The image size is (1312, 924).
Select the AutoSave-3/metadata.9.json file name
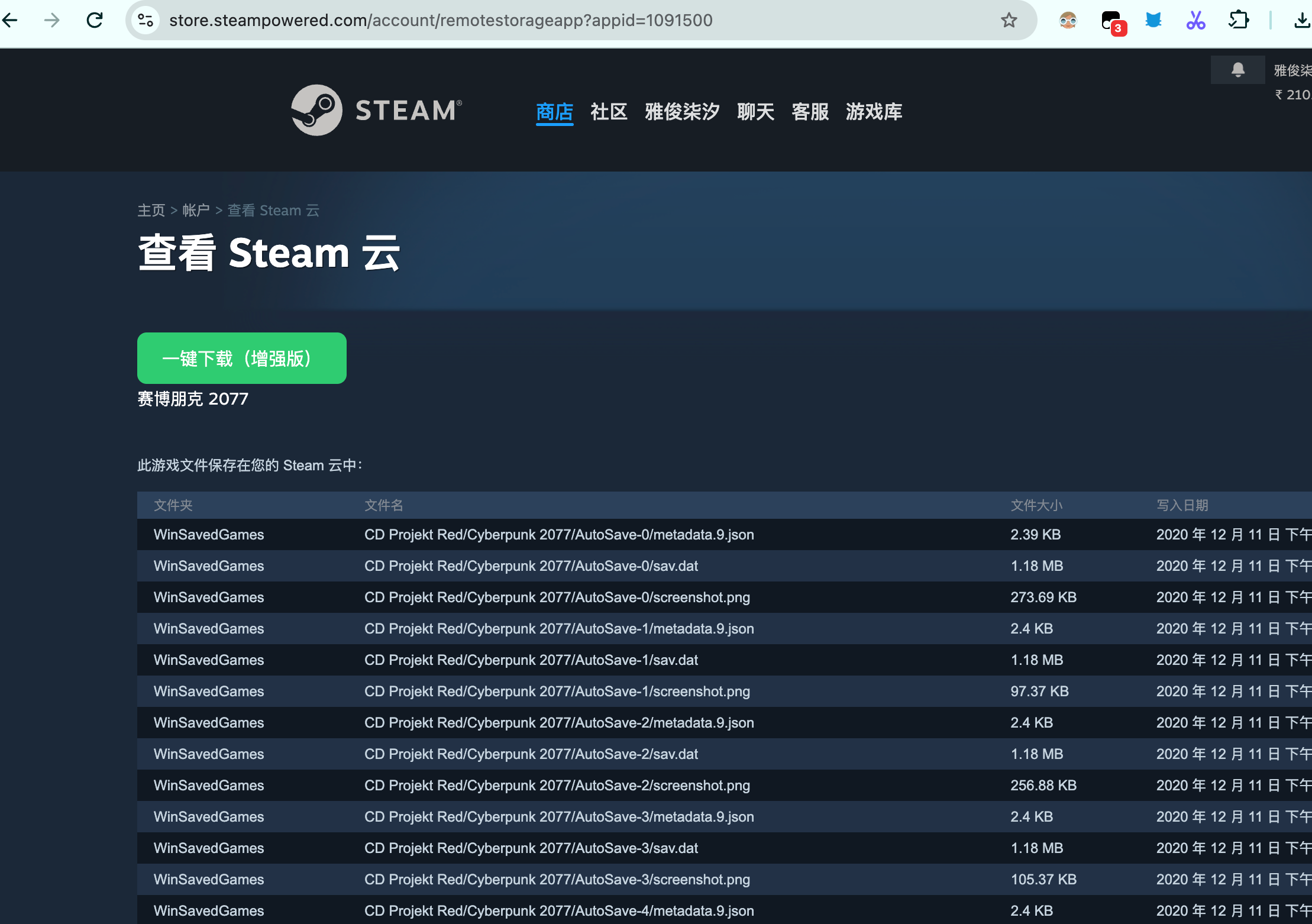(559, 817)
